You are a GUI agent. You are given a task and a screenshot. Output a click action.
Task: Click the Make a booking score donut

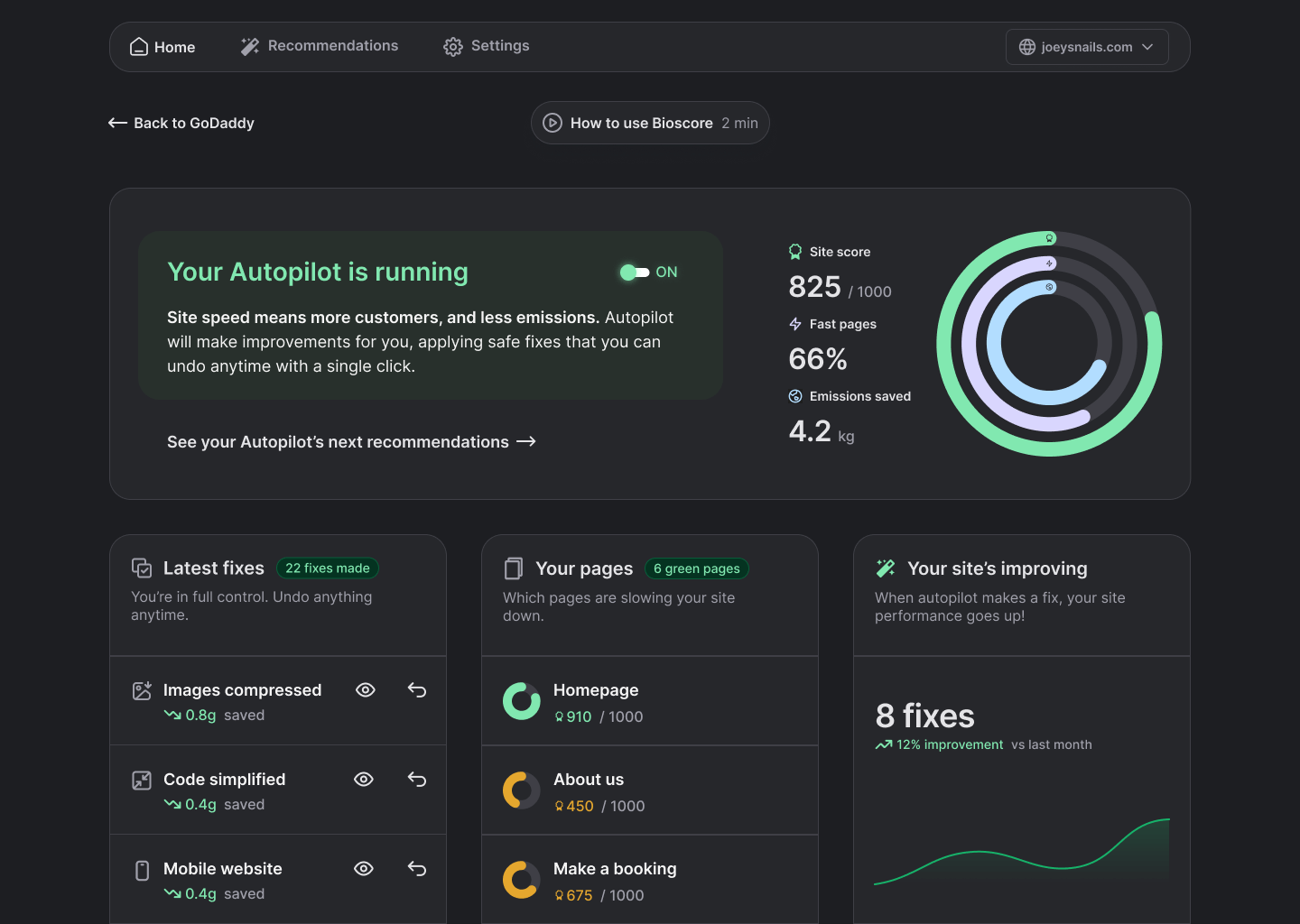(522, 880)
